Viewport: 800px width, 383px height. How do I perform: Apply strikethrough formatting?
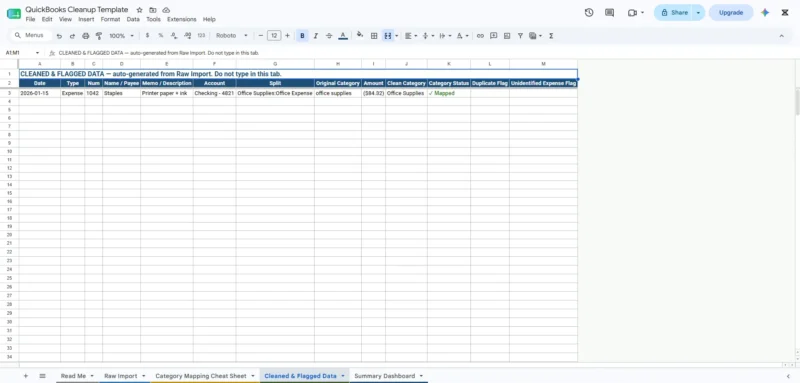point(329,36)
